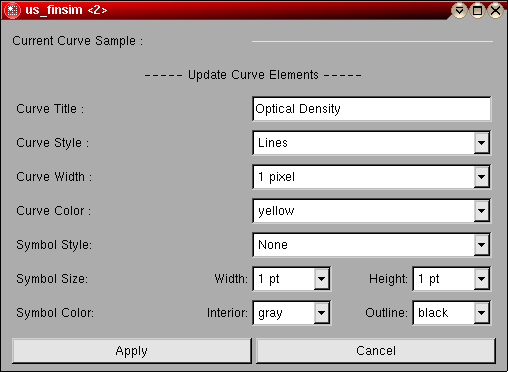
Task: Expand the Curve Width dropdown arrow
Action: tap(481, 177)
